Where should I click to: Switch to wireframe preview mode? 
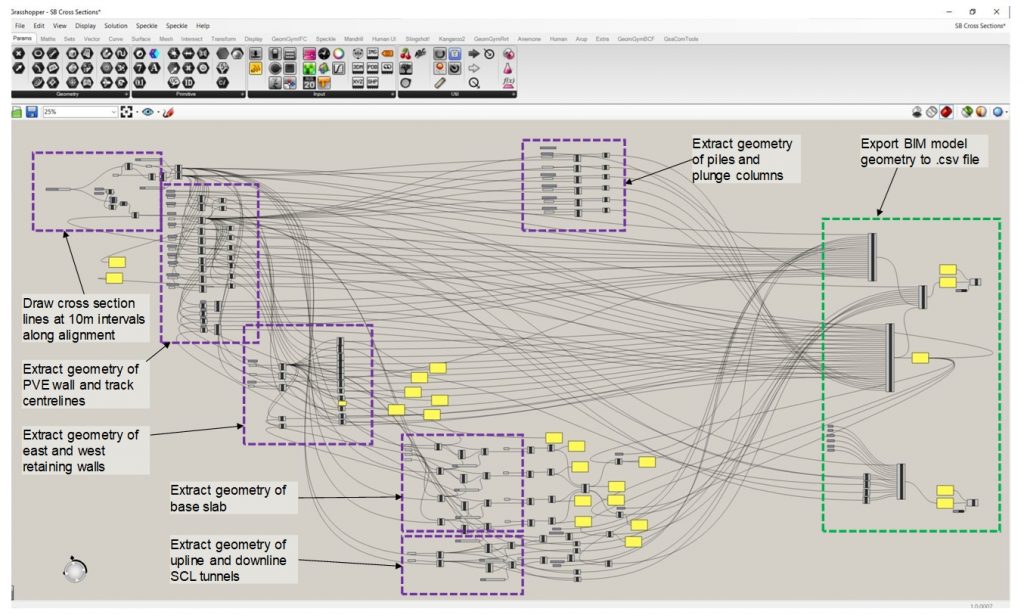[931, 112]
